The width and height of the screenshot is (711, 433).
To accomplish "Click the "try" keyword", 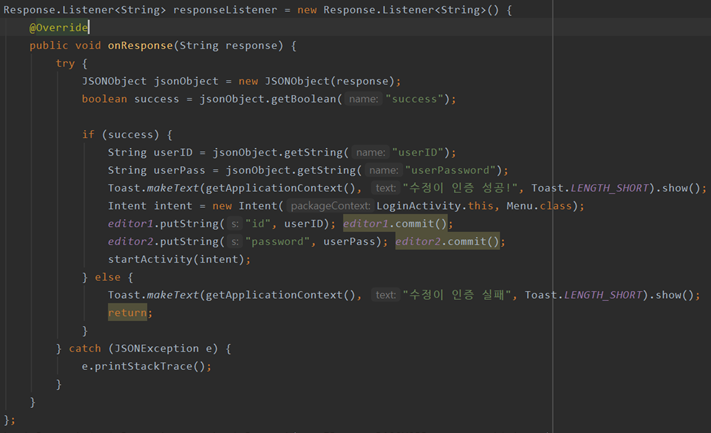I will [65, 63].
